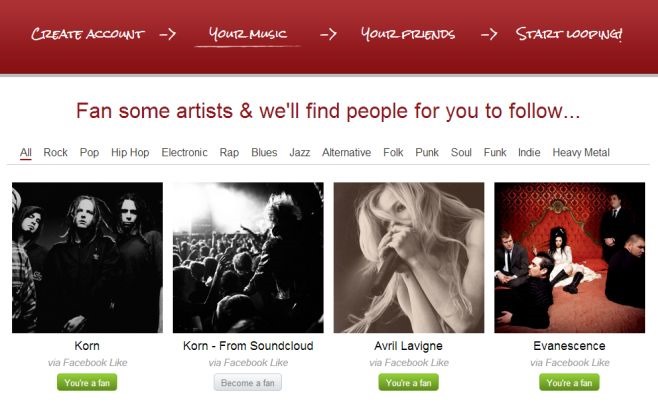
Task: Switch to the Hip Hop genre filter
Action: pos(130,153)
